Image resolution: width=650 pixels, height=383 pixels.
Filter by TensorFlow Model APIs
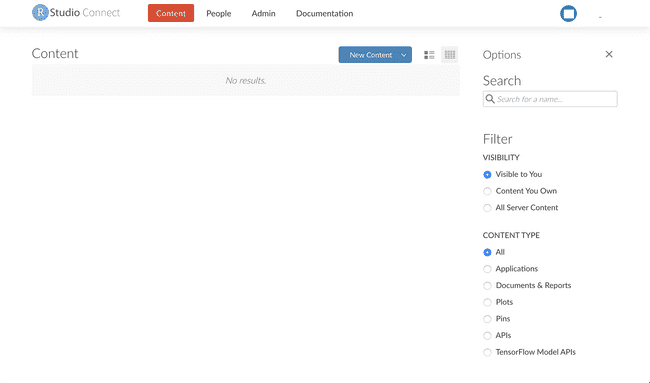coord(529,352)
